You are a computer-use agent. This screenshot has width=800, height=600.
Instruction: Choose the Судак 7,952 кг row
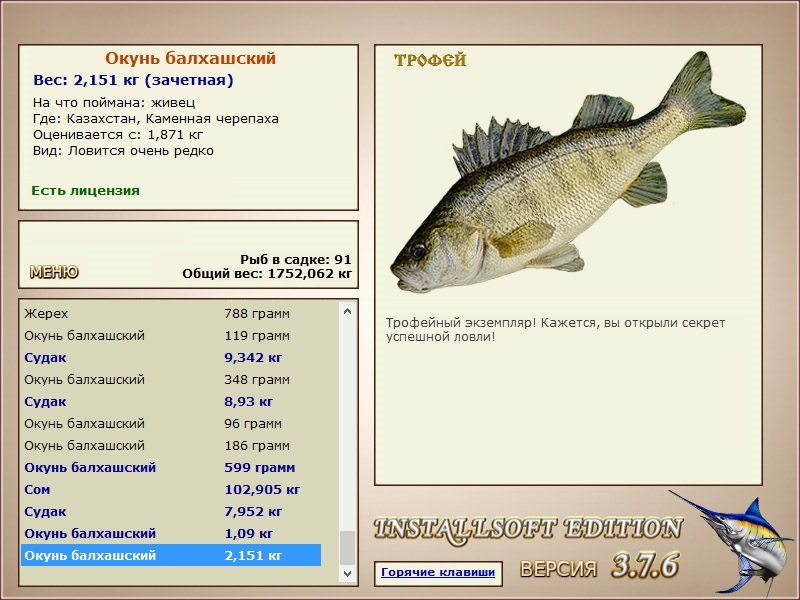[x=171, y=511]
